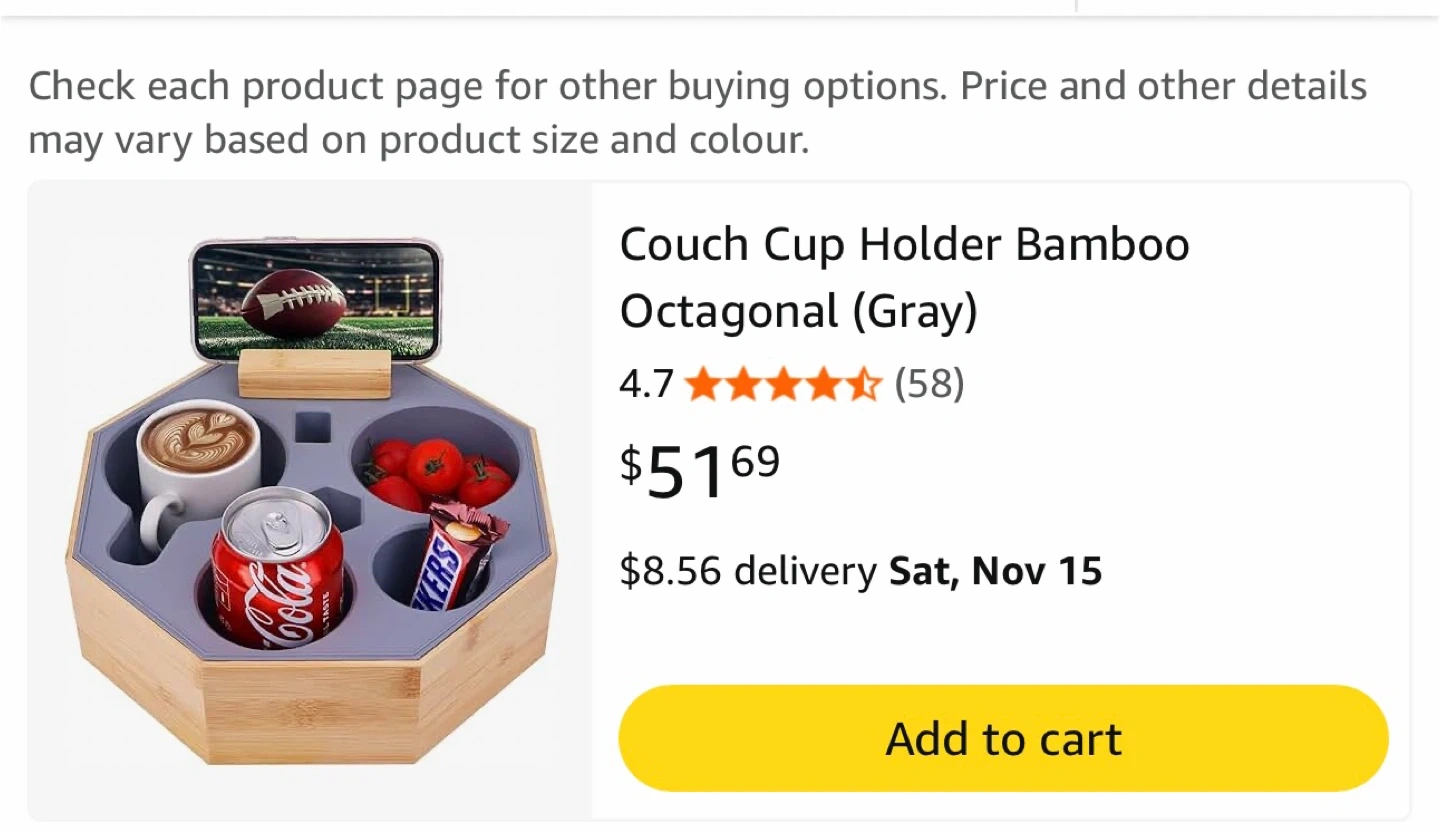
Task: Click the buying options notice text
Action: pos(697,112)
